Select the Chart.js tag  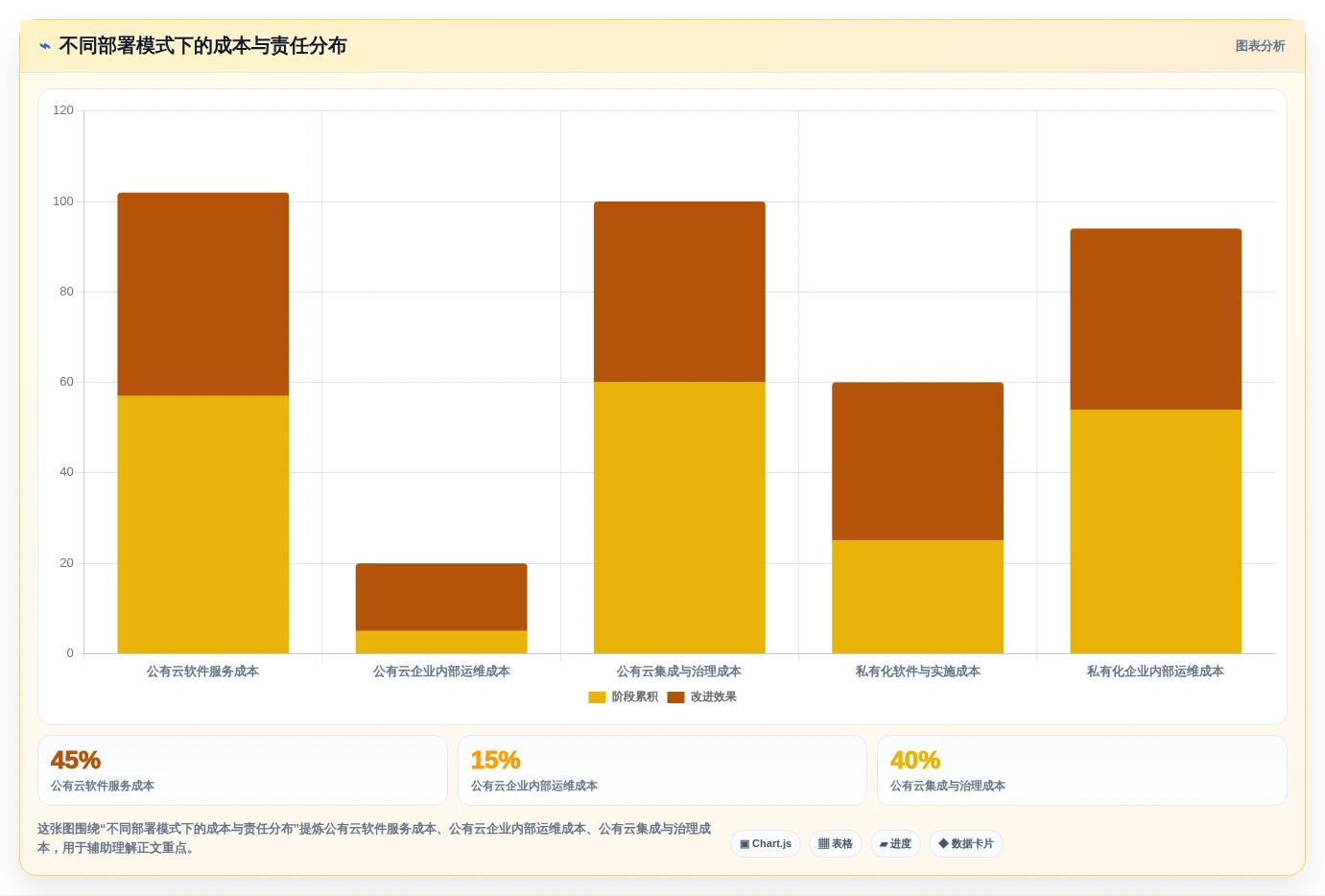[x=766, y=844]
